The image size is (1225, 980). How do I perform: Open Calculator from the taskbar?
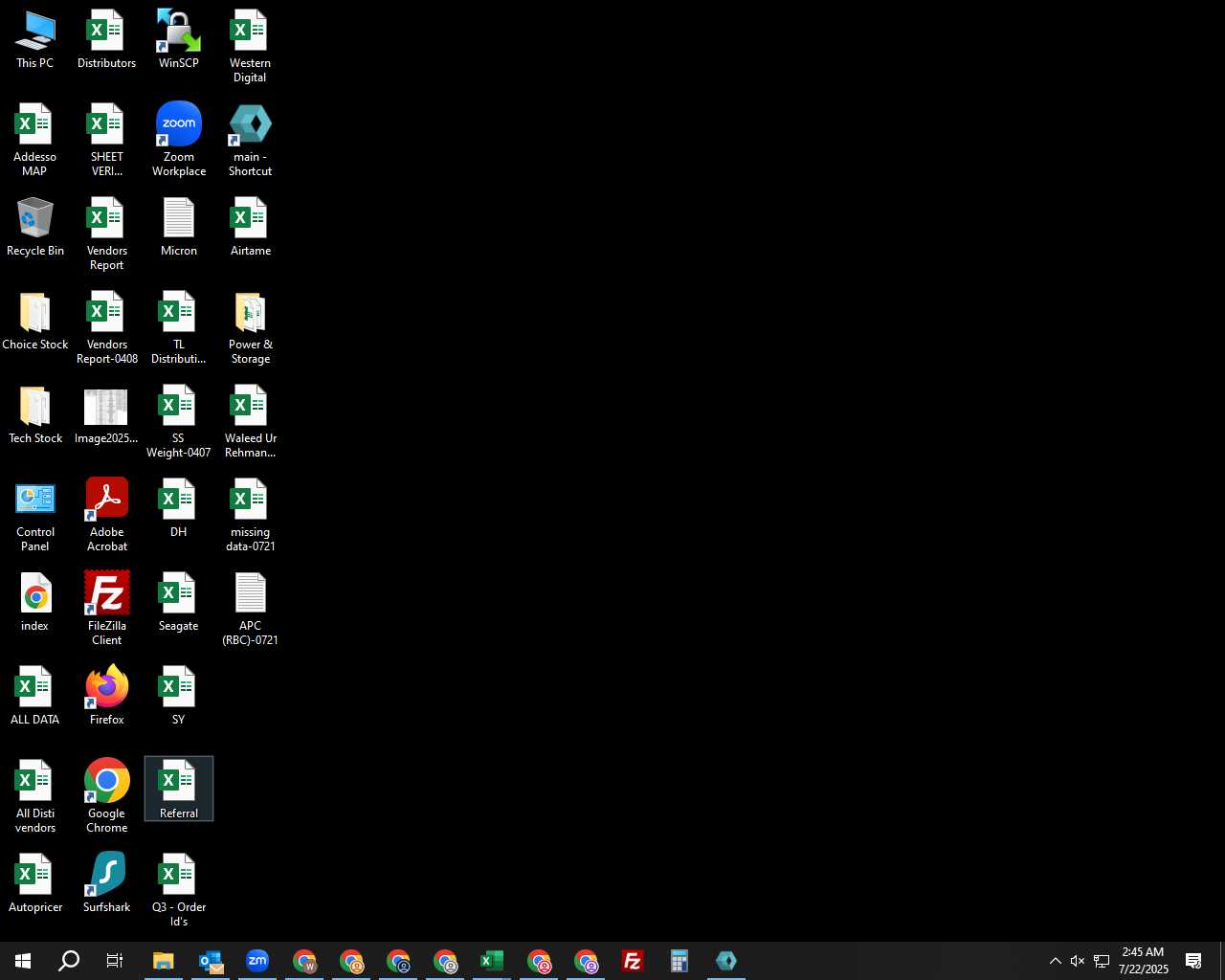[x=679, y=961]
